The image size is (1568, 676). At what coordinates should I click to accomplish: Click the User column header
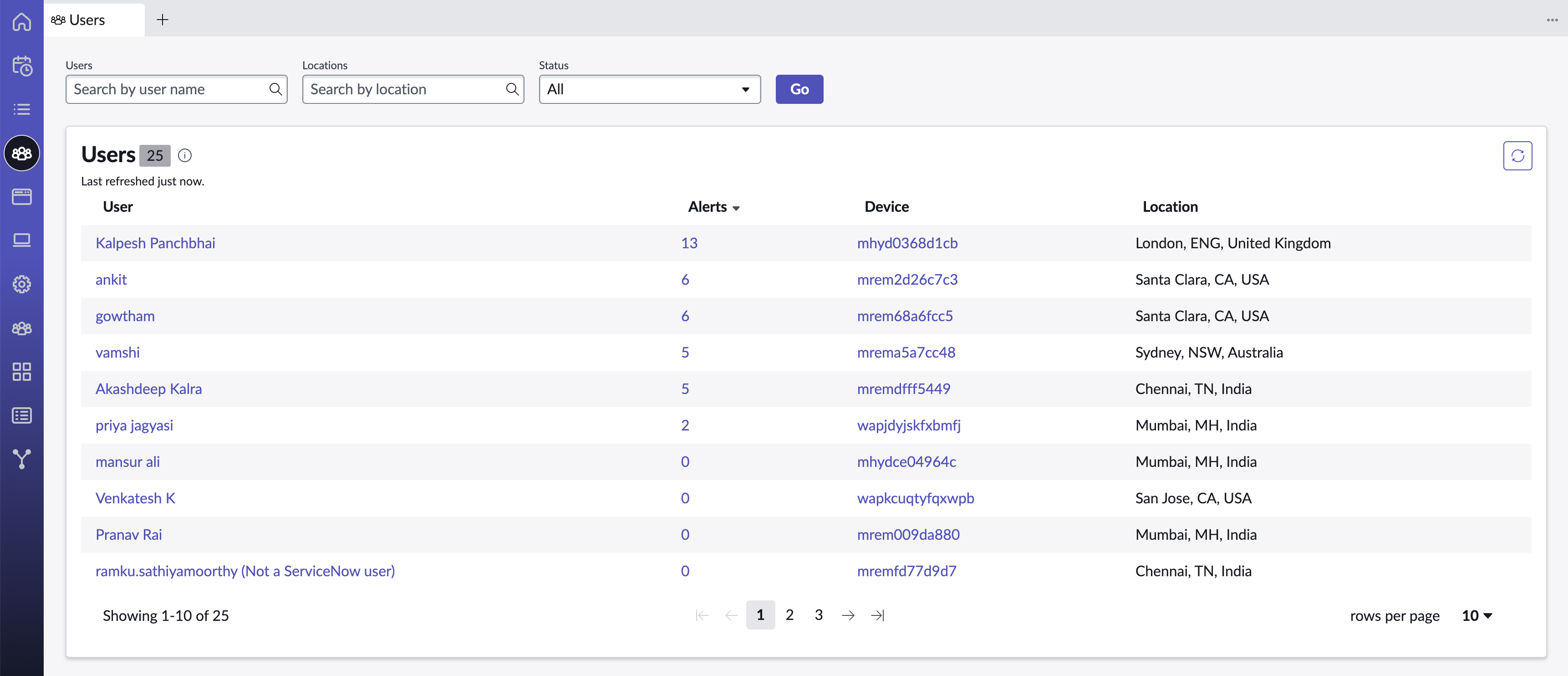point(117,207)
